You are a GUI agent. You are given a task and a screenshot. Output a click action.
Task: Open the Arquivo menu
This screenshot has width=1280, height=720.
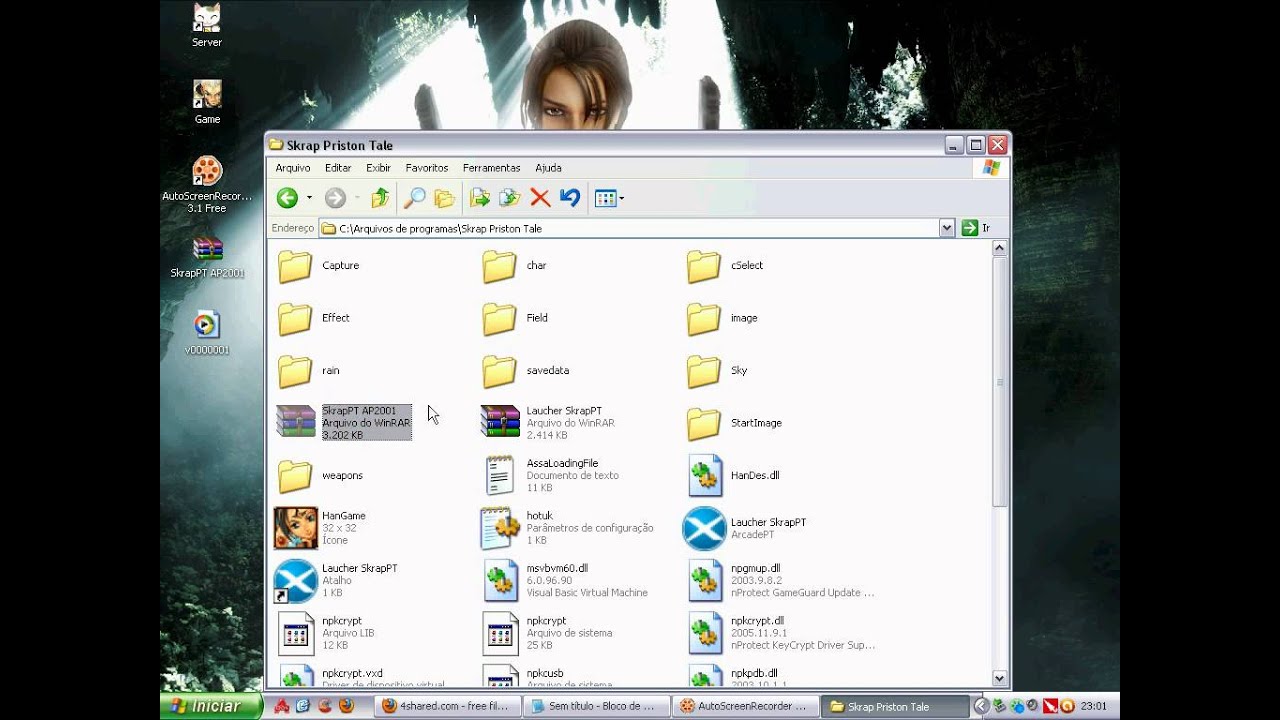point(293,168)
